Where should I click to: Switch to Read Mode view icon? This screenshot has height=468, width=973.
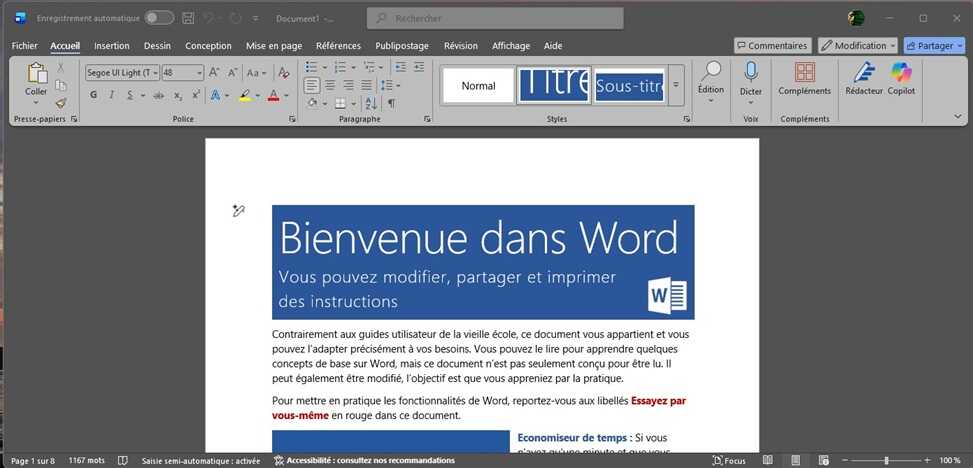[768, 461]
